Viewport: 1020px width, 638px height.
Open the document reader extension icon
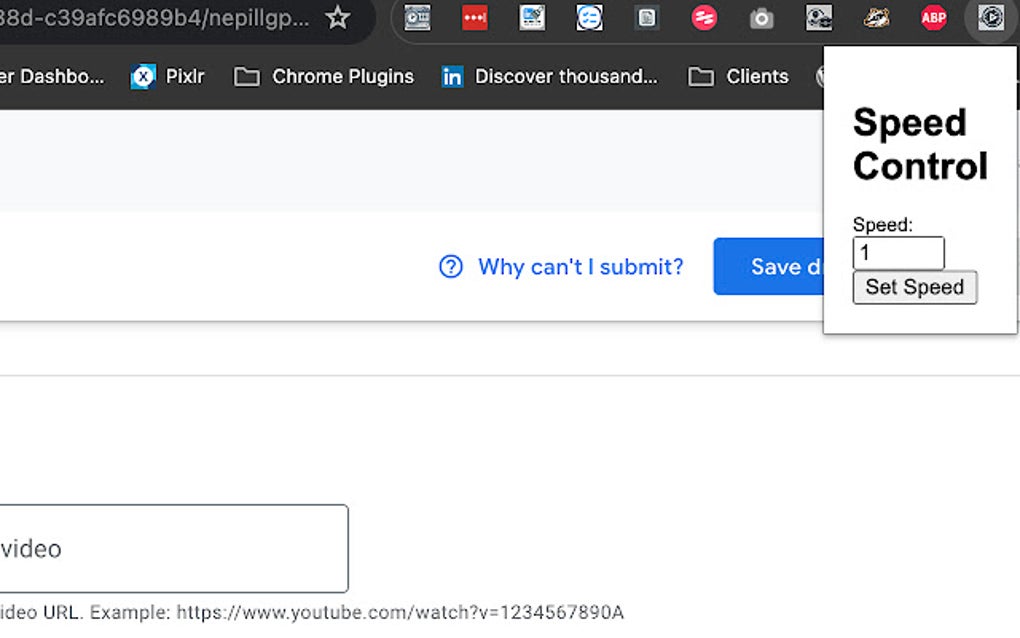[x=647, y=18]
